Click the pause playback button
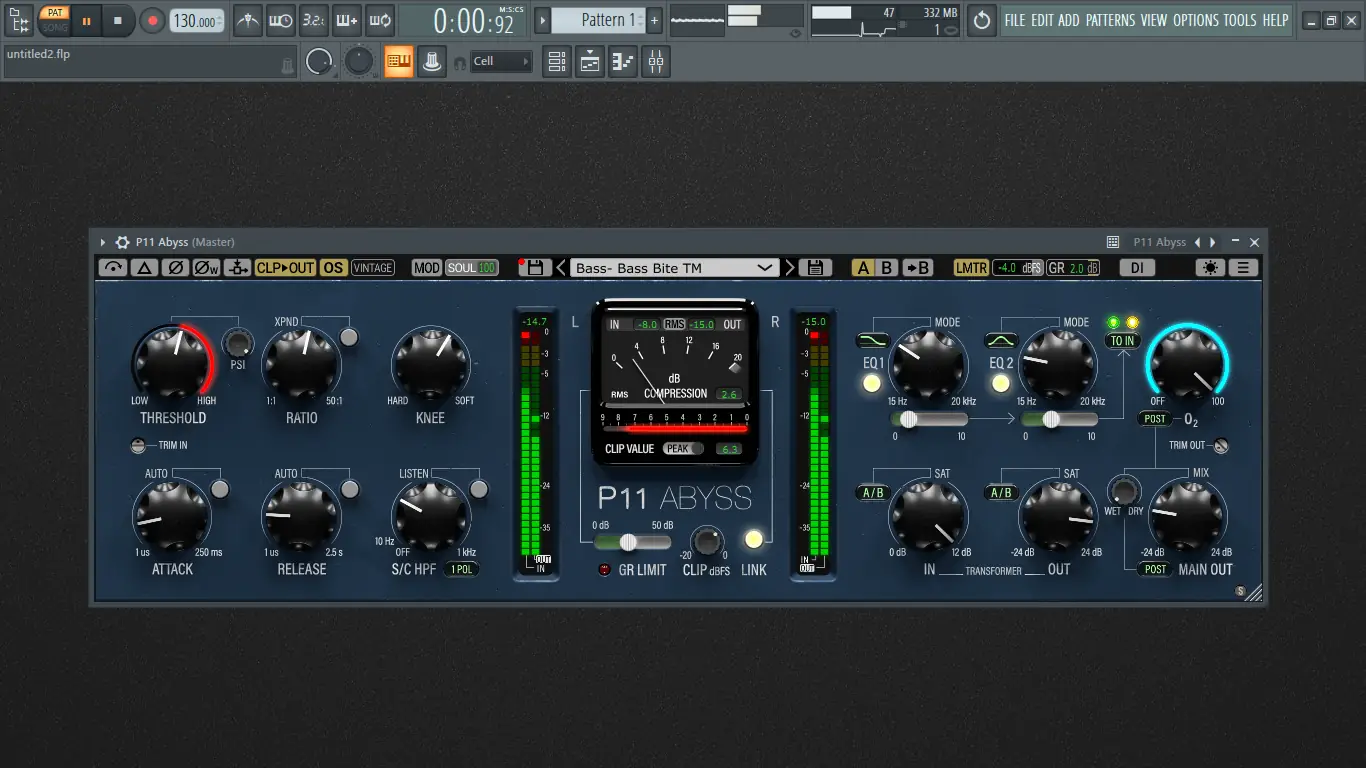The width and height of the screenshot is (1366, 768). pos(86,20)
